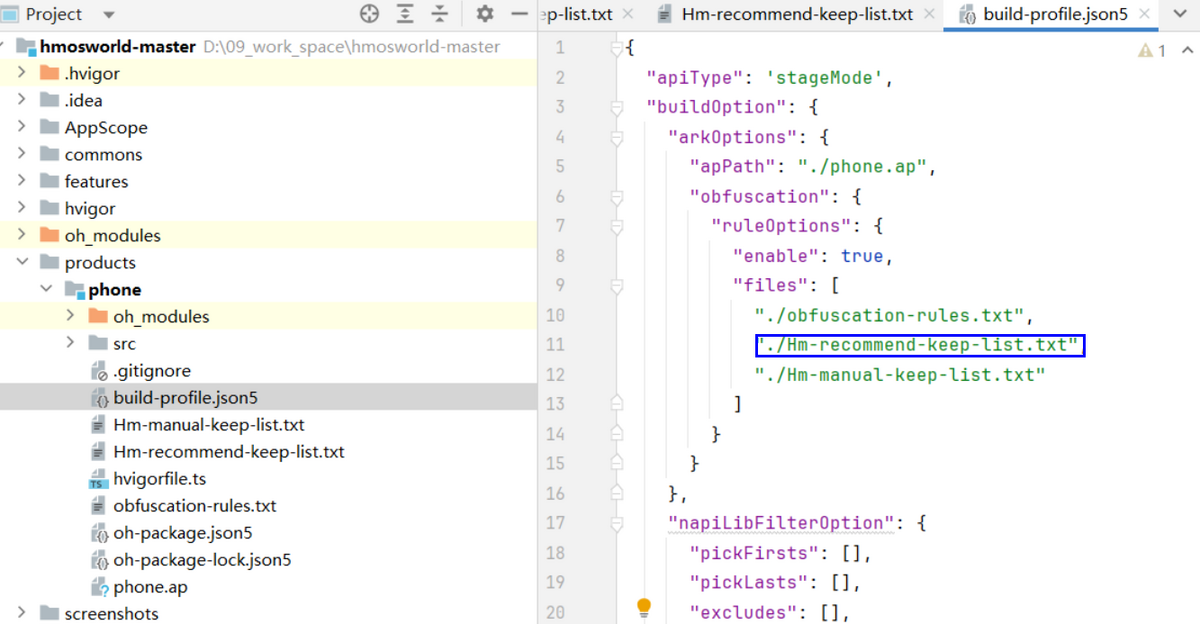Click the Collapse All icon in Project toolbar
This screenshot has height=624, width=1200.
[x=440, y=14]
